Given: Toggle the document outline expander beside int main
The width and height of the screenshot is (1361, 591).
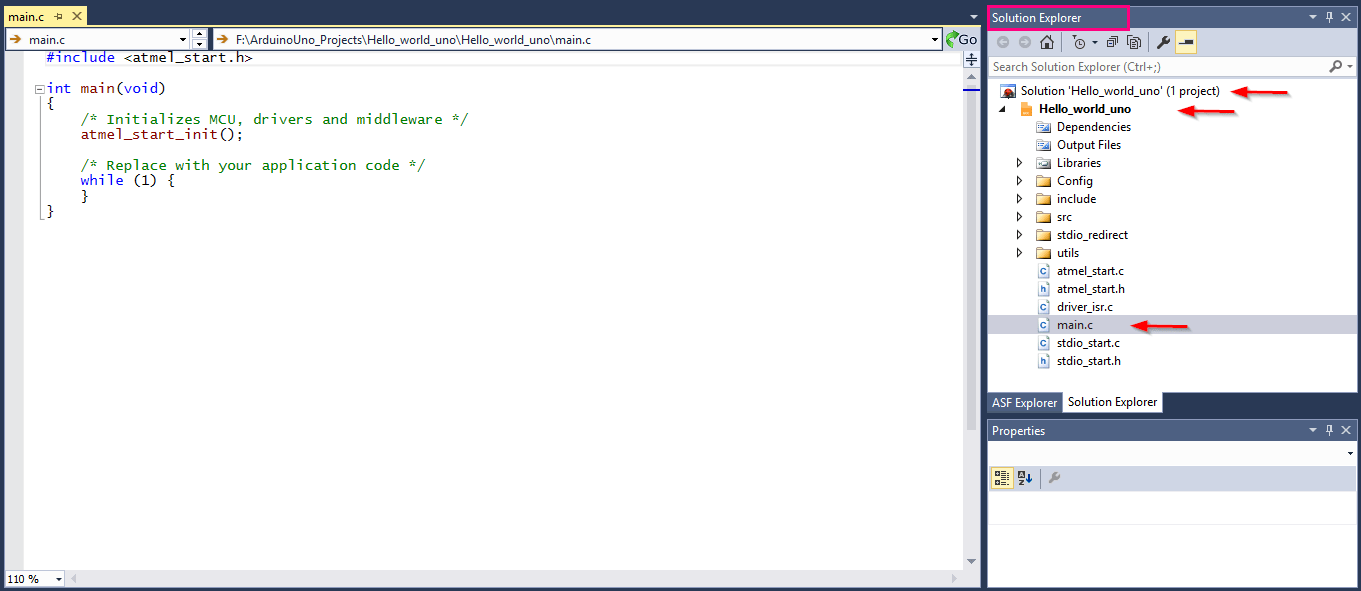Looking at the screenshot, I should [x=39, y=88].
